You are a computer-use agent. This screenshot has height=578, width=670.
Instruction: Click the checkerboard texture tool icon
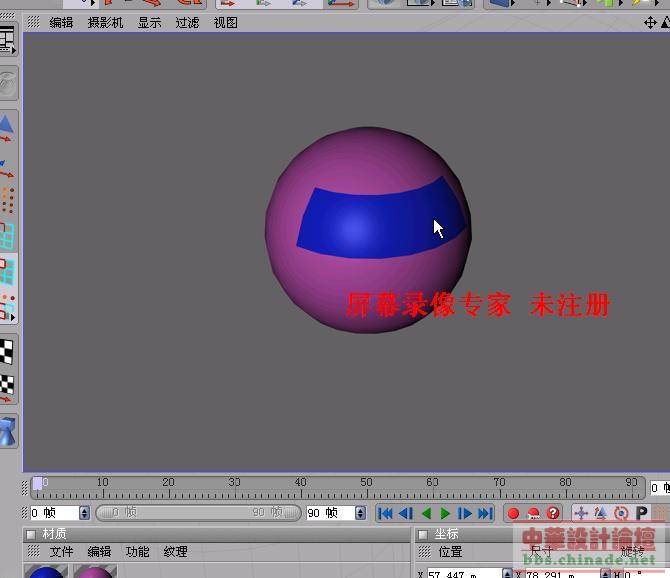pyautogui.click(x=7, y=352)
